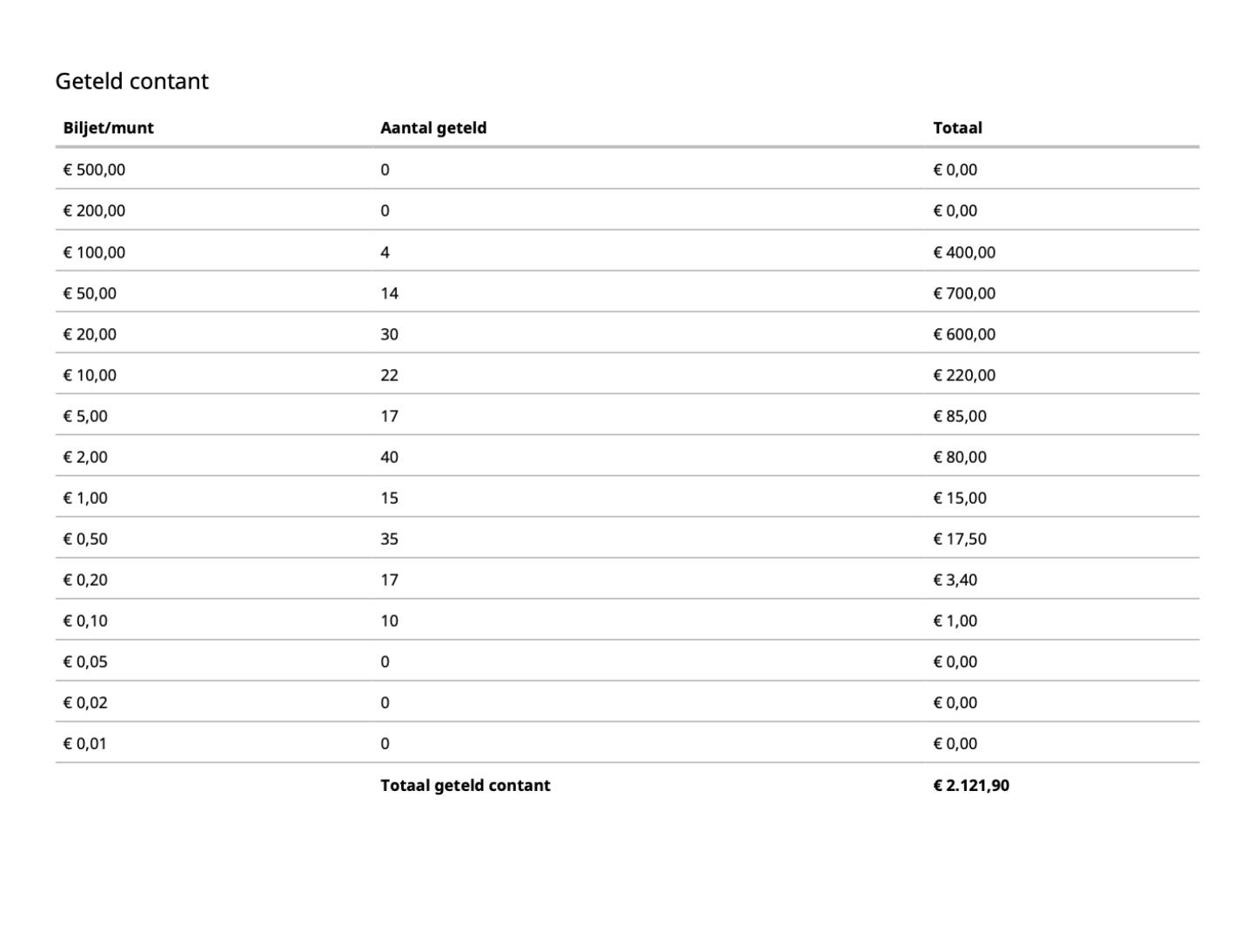
Task: Select the "Biljet/munt" column header
Action: pyautogui.click(x=108, y=128)
